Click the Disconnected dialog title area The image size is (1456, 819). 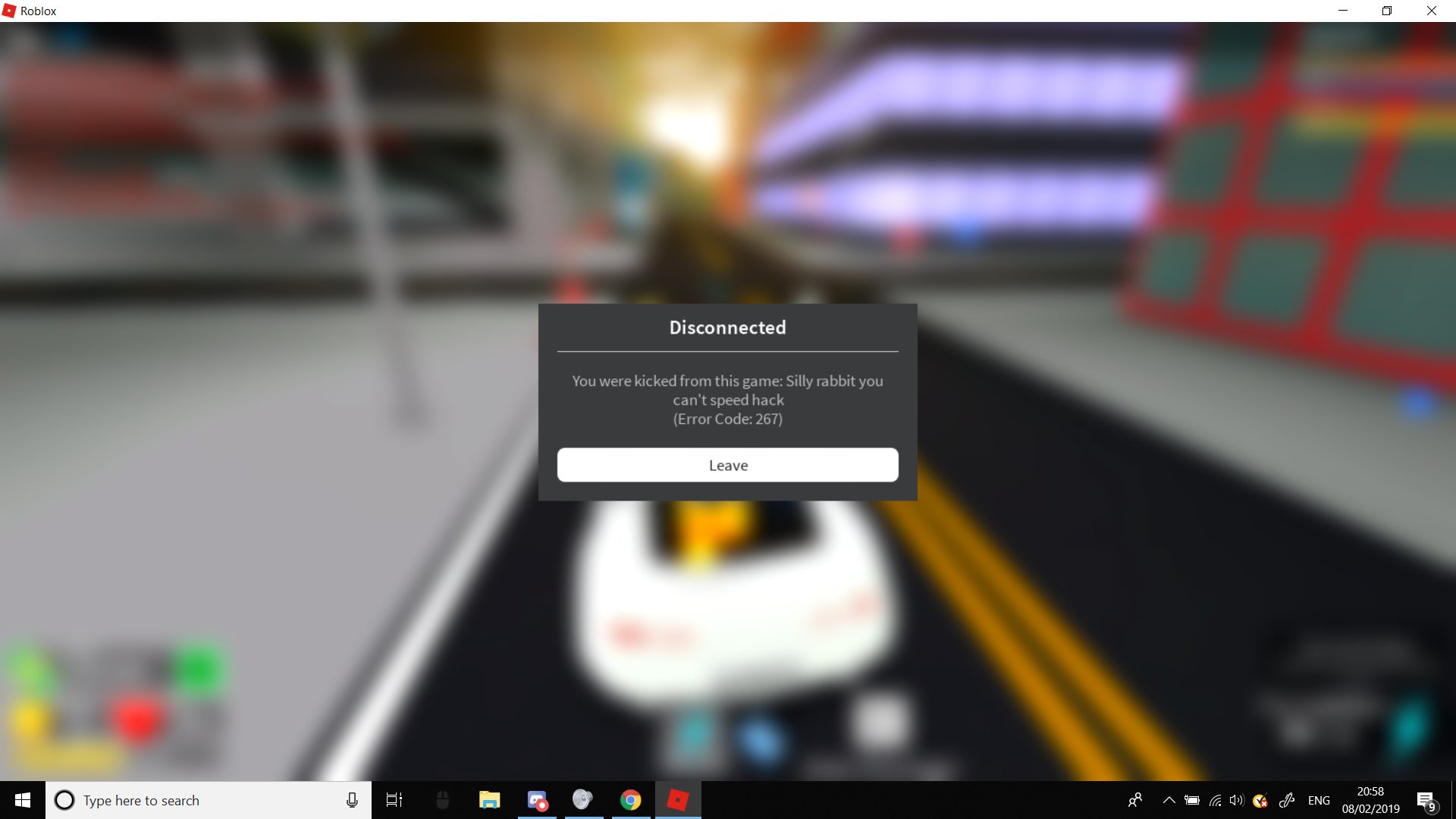point(728,327)
